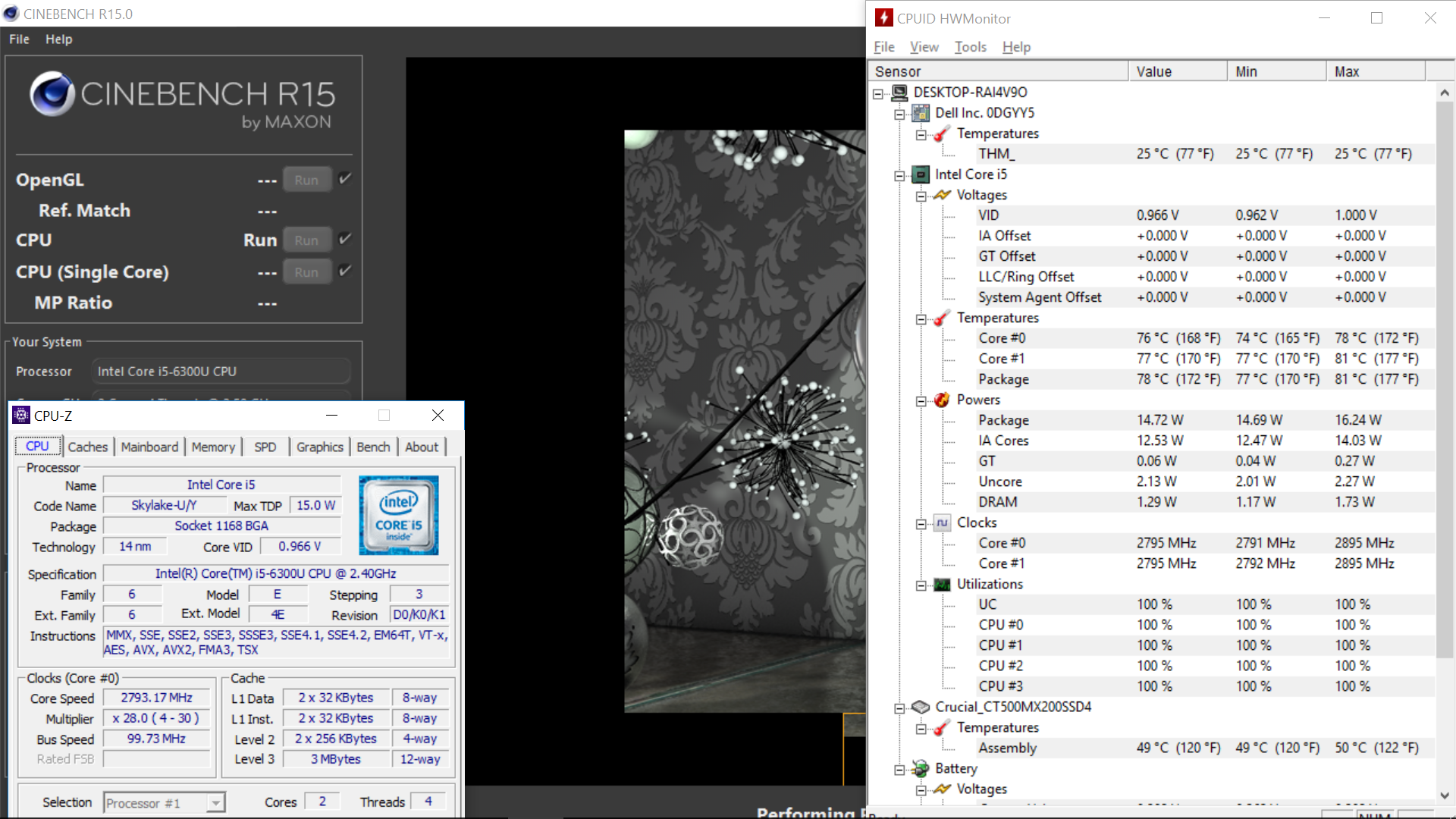
Task: Click the Intel Core i5 inside badge
Action: (x=398, y=515)
